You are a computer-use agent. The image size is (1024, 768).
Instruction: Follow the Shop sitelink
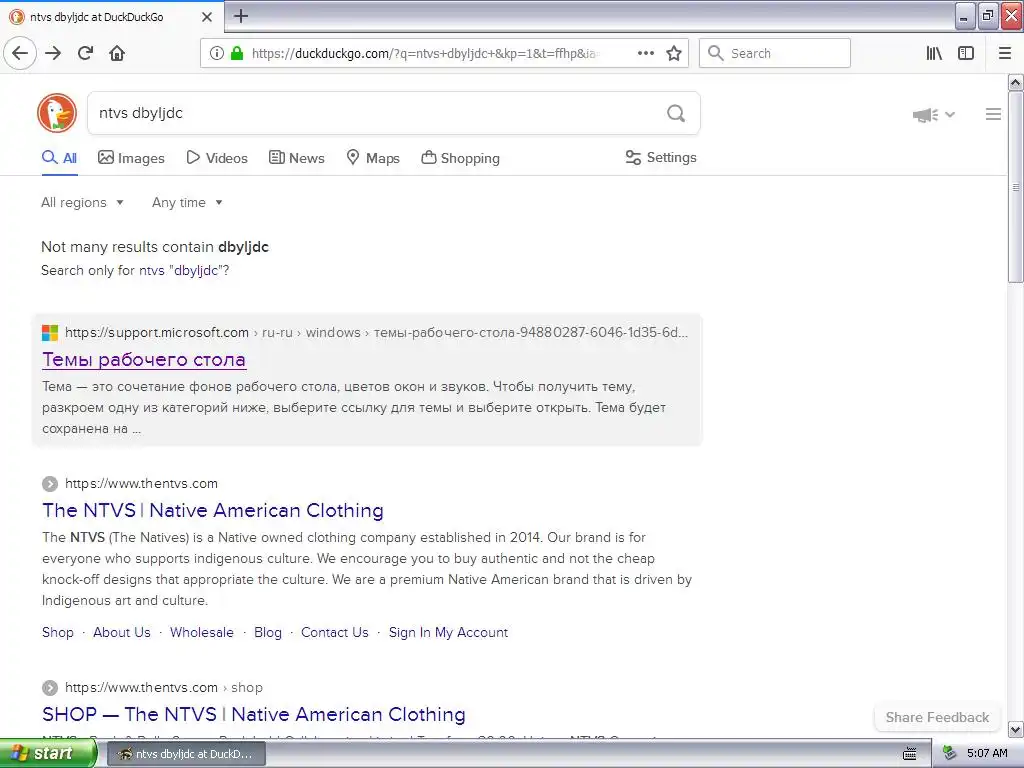pyautogui.click(x=57, y=632)
